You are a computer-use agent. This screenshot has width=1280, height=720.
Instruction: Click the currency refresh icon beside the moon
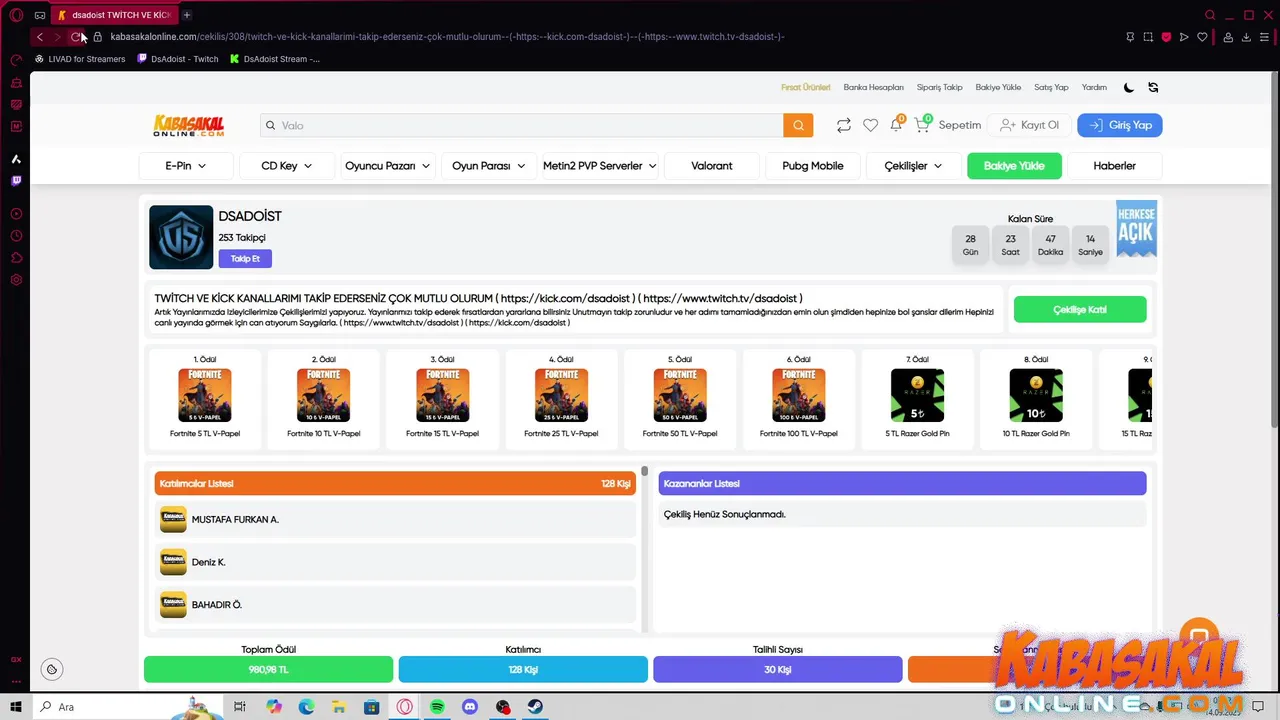pyautogui.click(x=1153, y=87)
